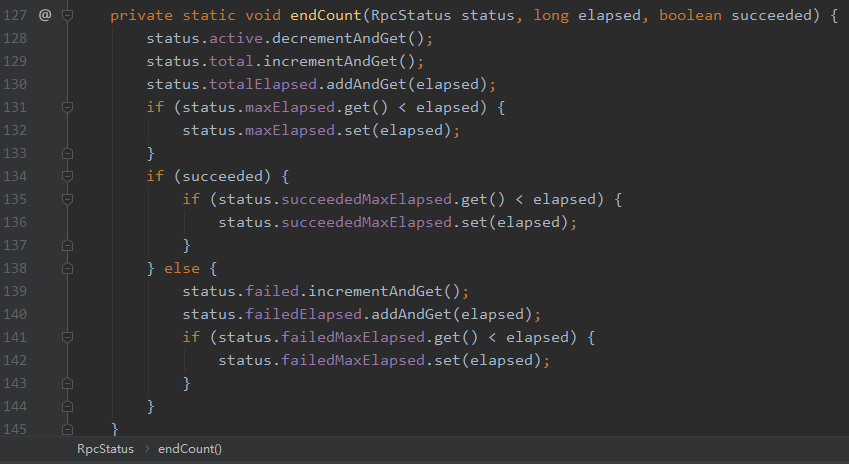Click line number 127 in the gutter
The width and height of the screenshot is (849, 464).
coord(15,15)
